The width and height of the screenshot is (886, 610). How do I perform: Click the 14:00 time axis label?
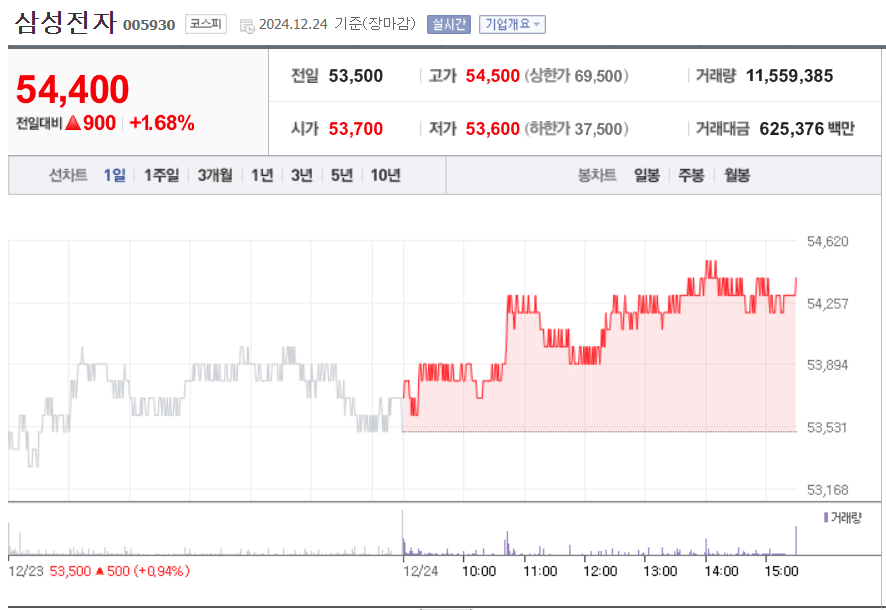click(721, 571)
